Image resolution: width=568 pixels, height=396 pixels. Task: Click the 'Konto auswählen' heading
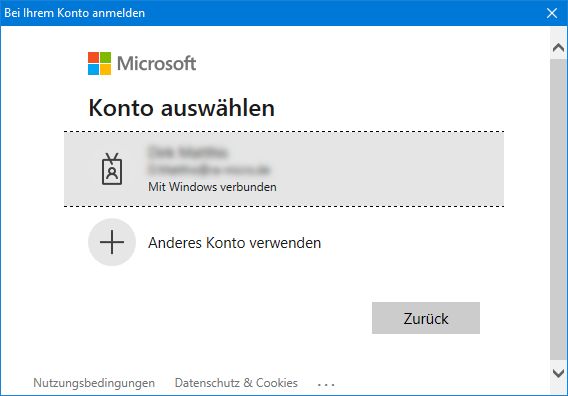tap(181, 108)
